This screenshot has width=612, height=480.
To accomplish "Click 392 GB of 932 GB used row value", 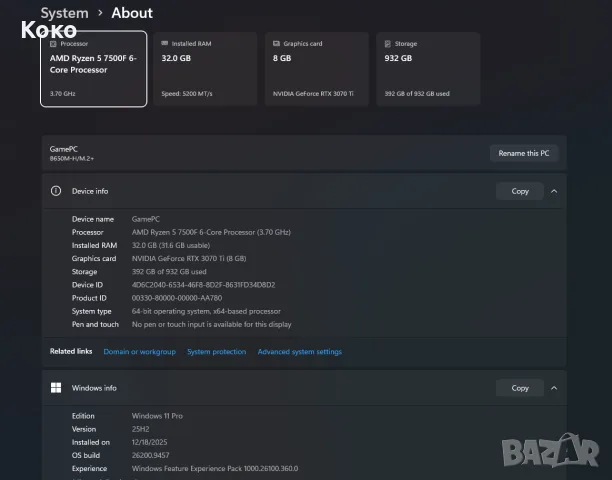I will tap(169, 272).
